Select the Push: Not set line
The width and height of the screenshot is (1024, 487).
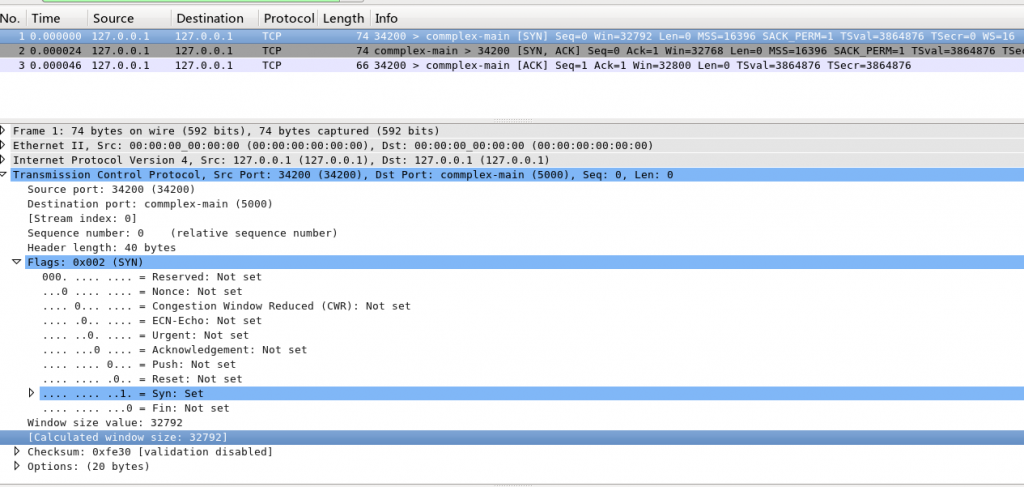click(x=138, y=364)
